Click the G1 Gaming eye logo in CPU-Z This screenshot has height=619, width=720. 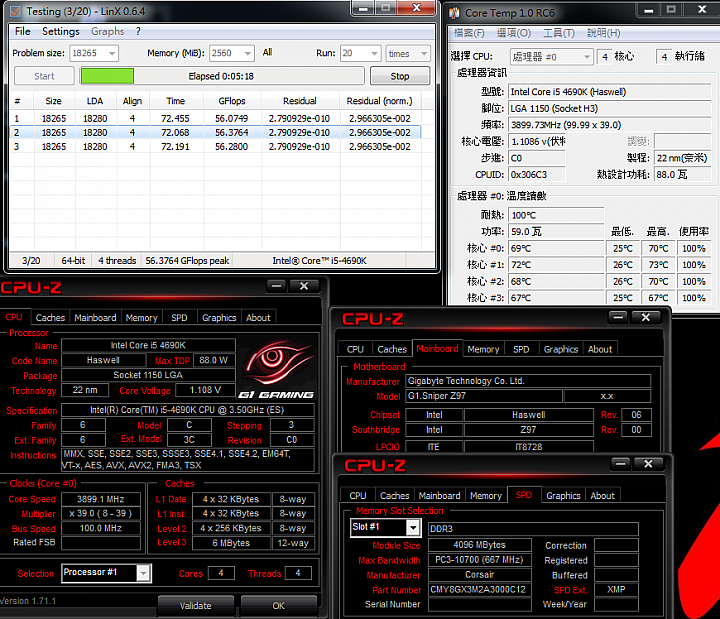pos(277,370)
